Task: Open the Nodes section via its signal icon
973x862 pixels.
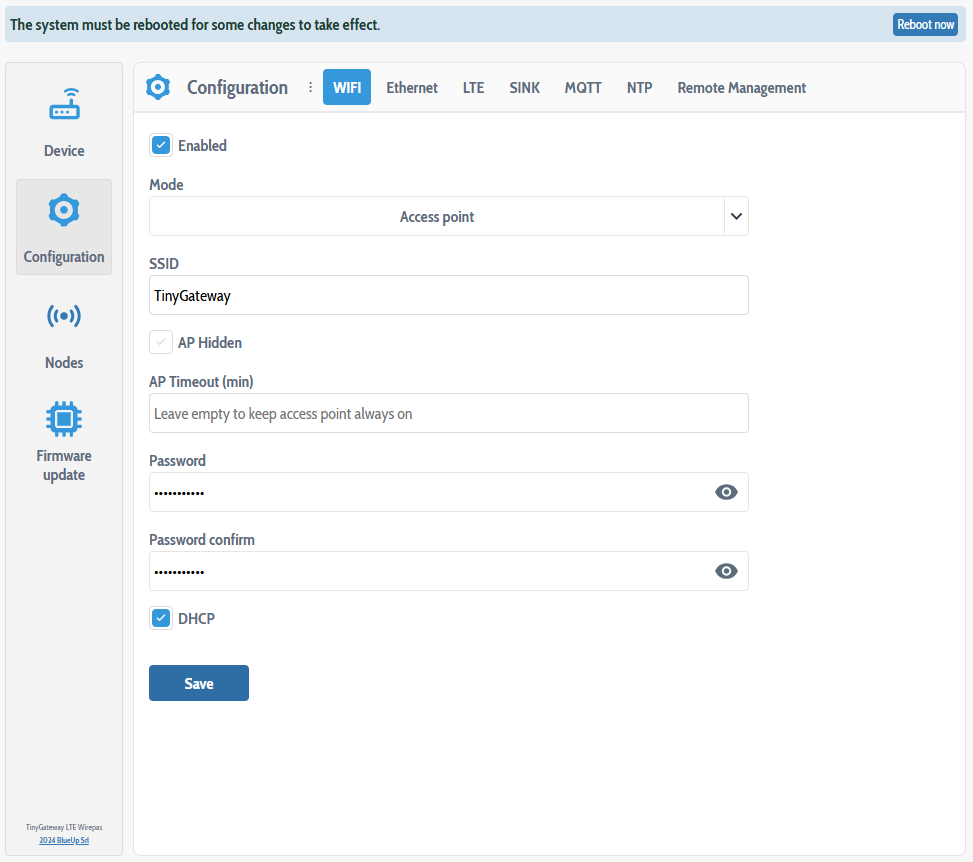Action: pos(63,316)
